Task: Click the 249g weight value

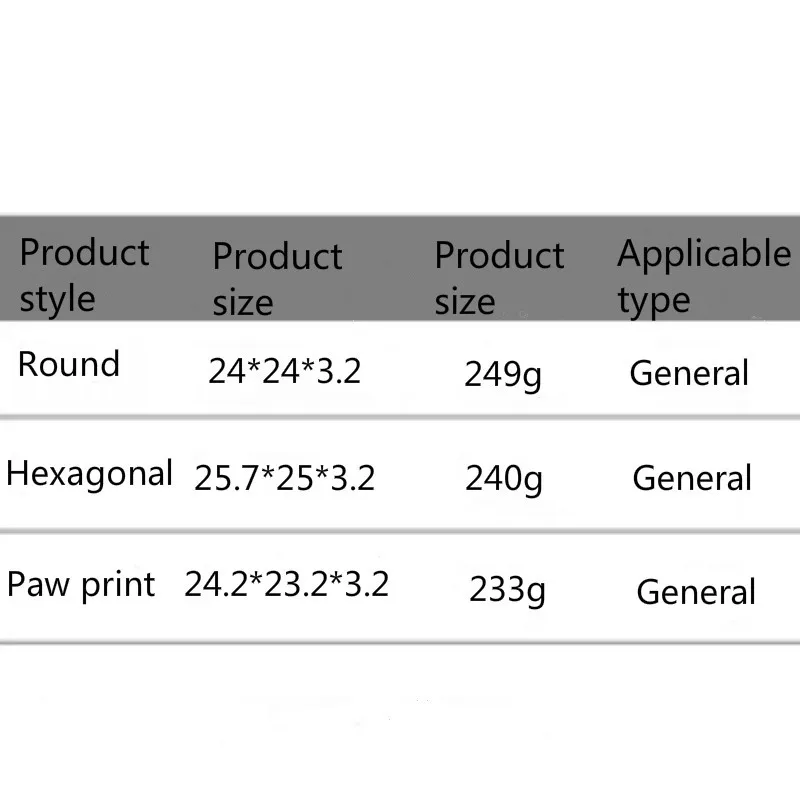Action: pos(503,375)
